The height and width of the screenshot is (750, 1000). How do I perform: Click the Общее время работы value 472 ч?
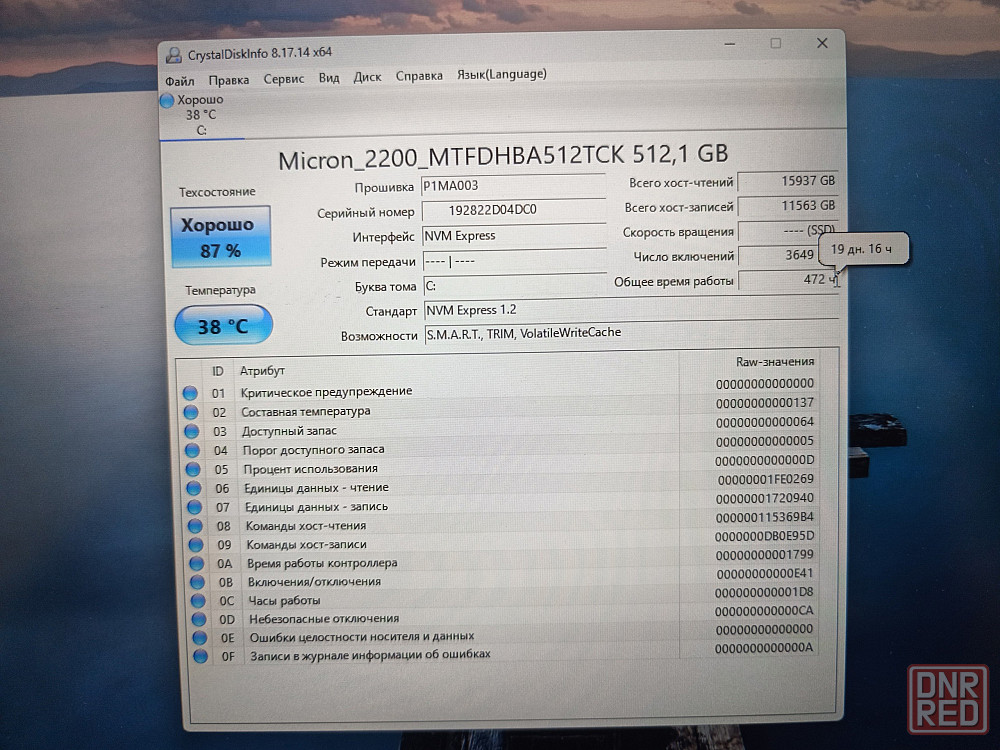pos(789,279)
